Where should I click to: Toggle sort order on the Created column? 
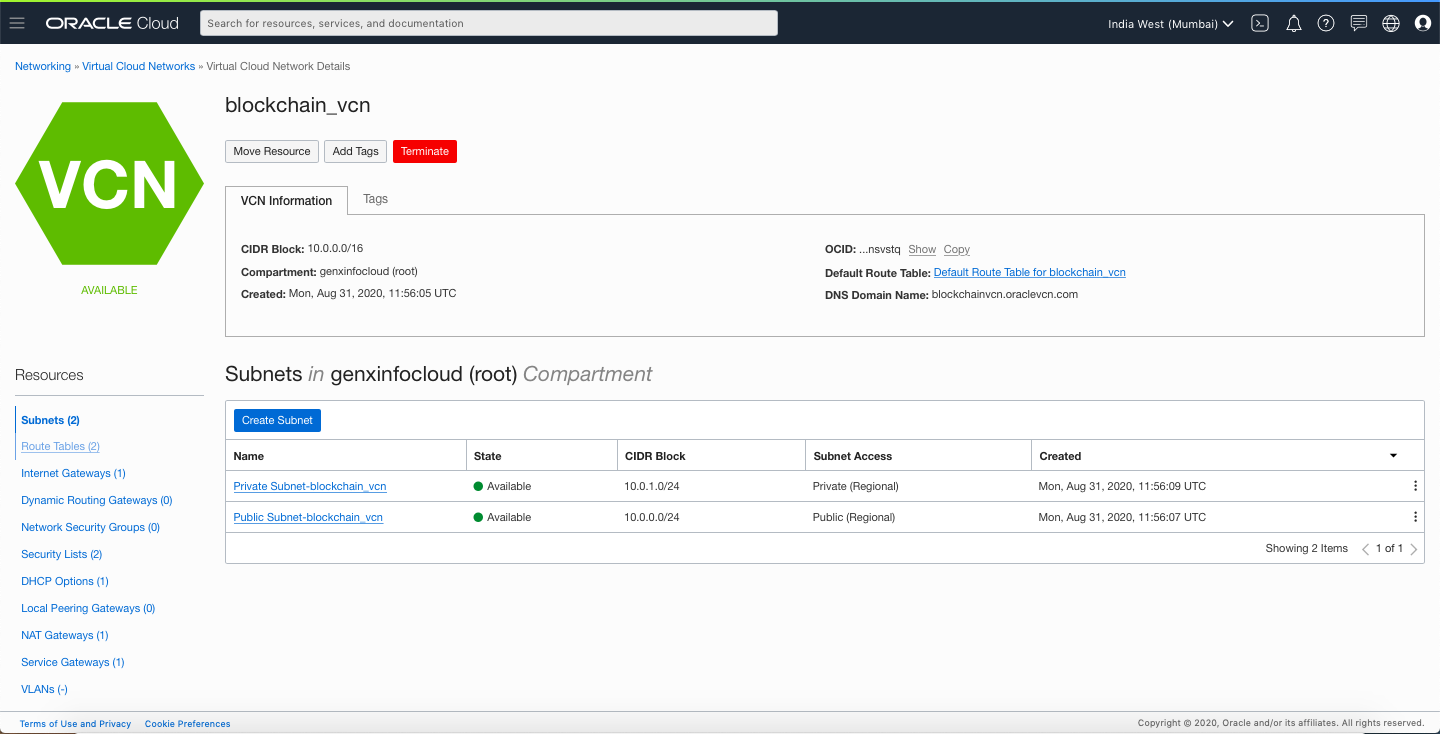point(1393,455)
